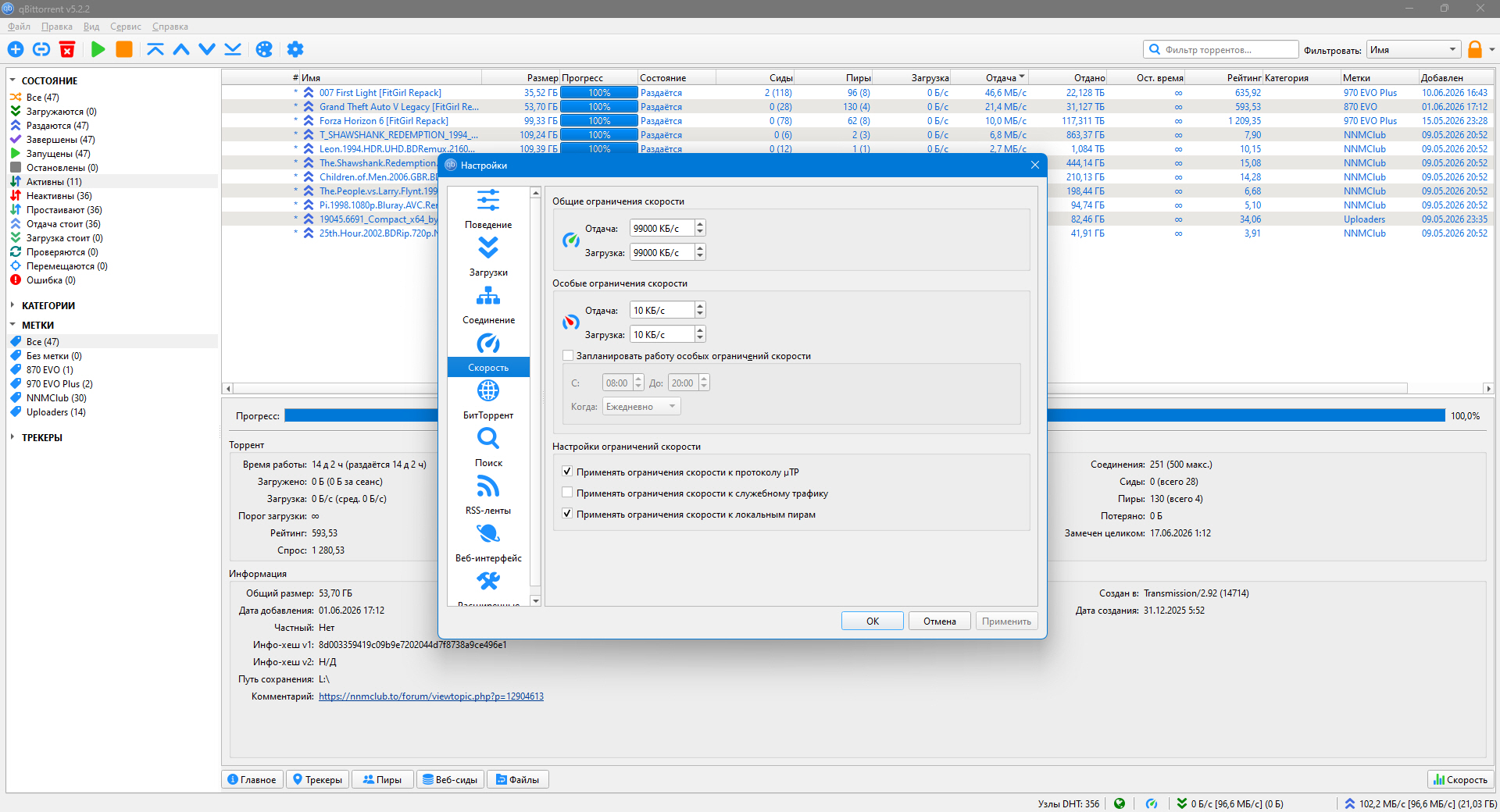Click the alternative speed limits status icon
The height and width of the screenshot is (812, 1500).
(x=1152, y=803)
